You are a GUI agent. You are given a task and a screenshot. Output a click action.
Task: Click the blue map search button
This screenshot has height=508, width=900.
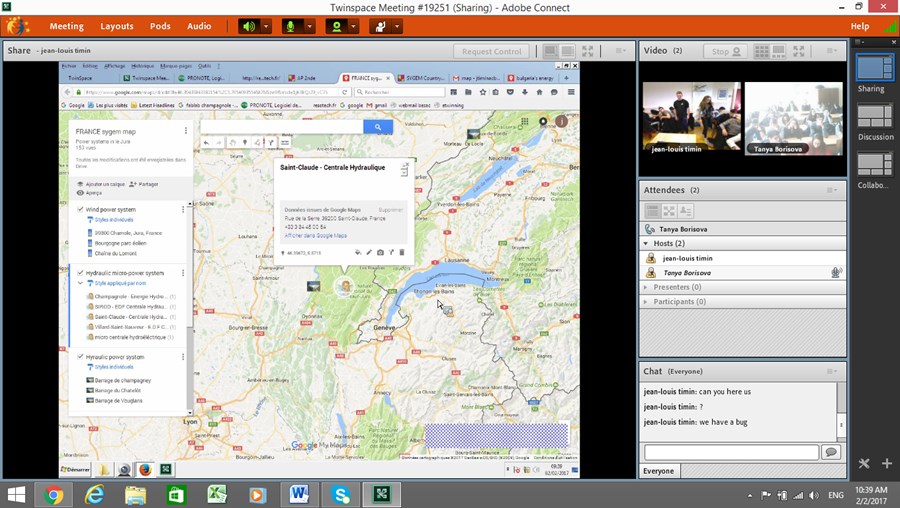(x=377, y=127)
